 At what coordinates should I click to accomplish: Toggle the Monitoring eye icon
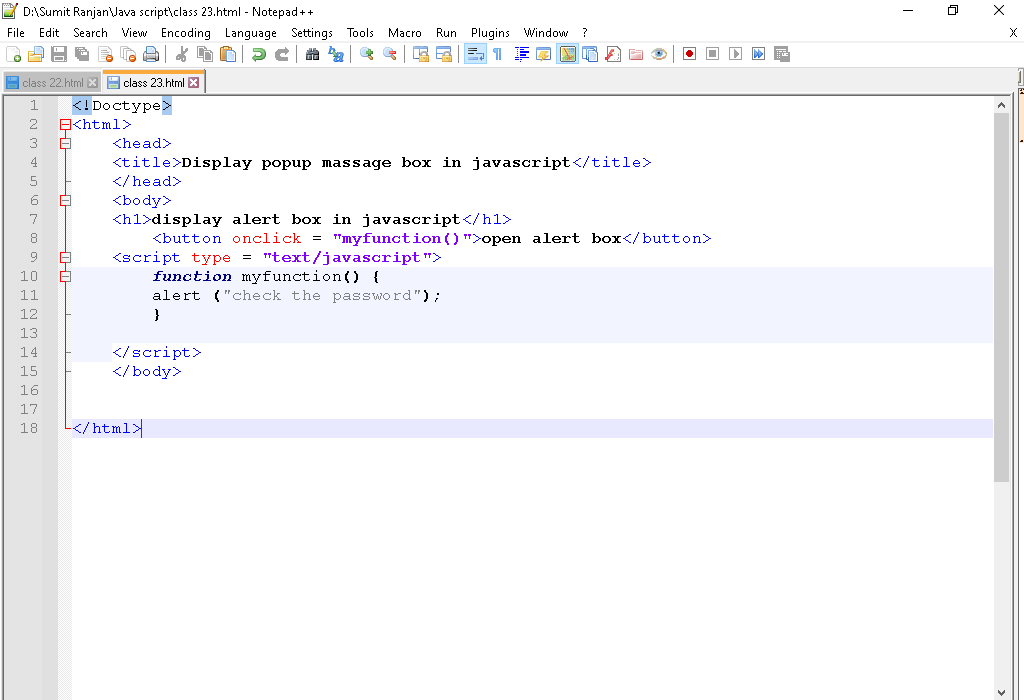pyautogui.click(x=659, y=54)
